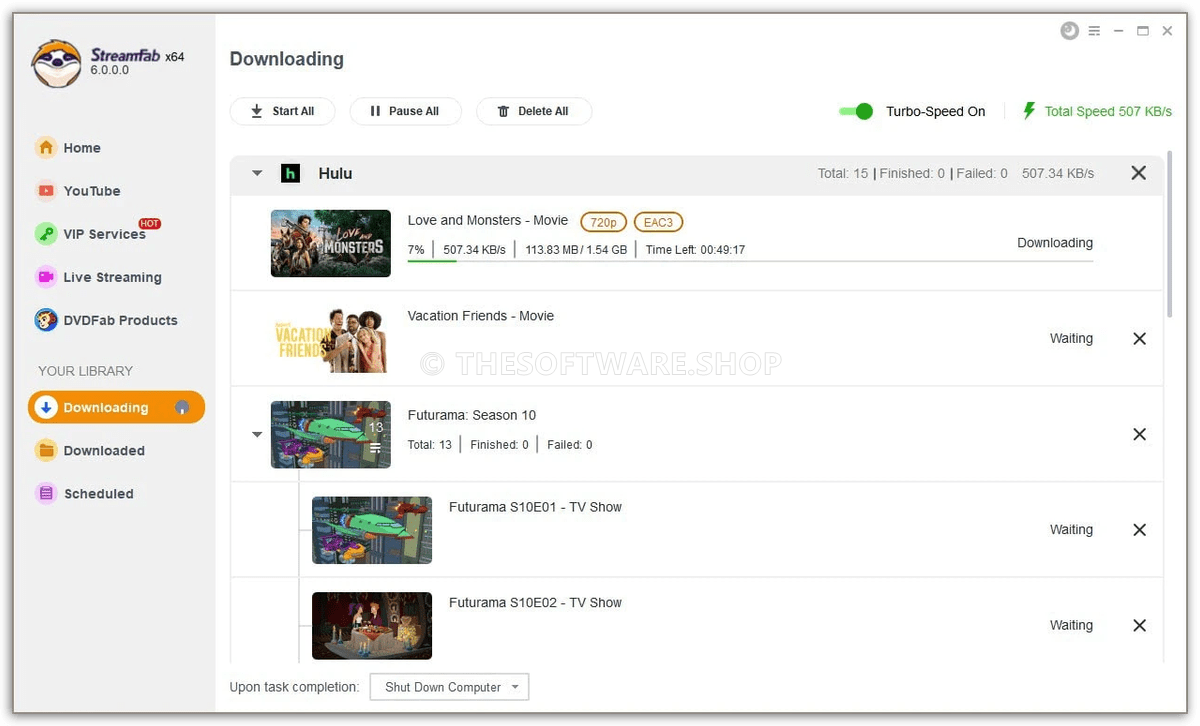Screen dimensions: 1200x726
Task: Open the Downloaded library section
Action: (90, 450)
